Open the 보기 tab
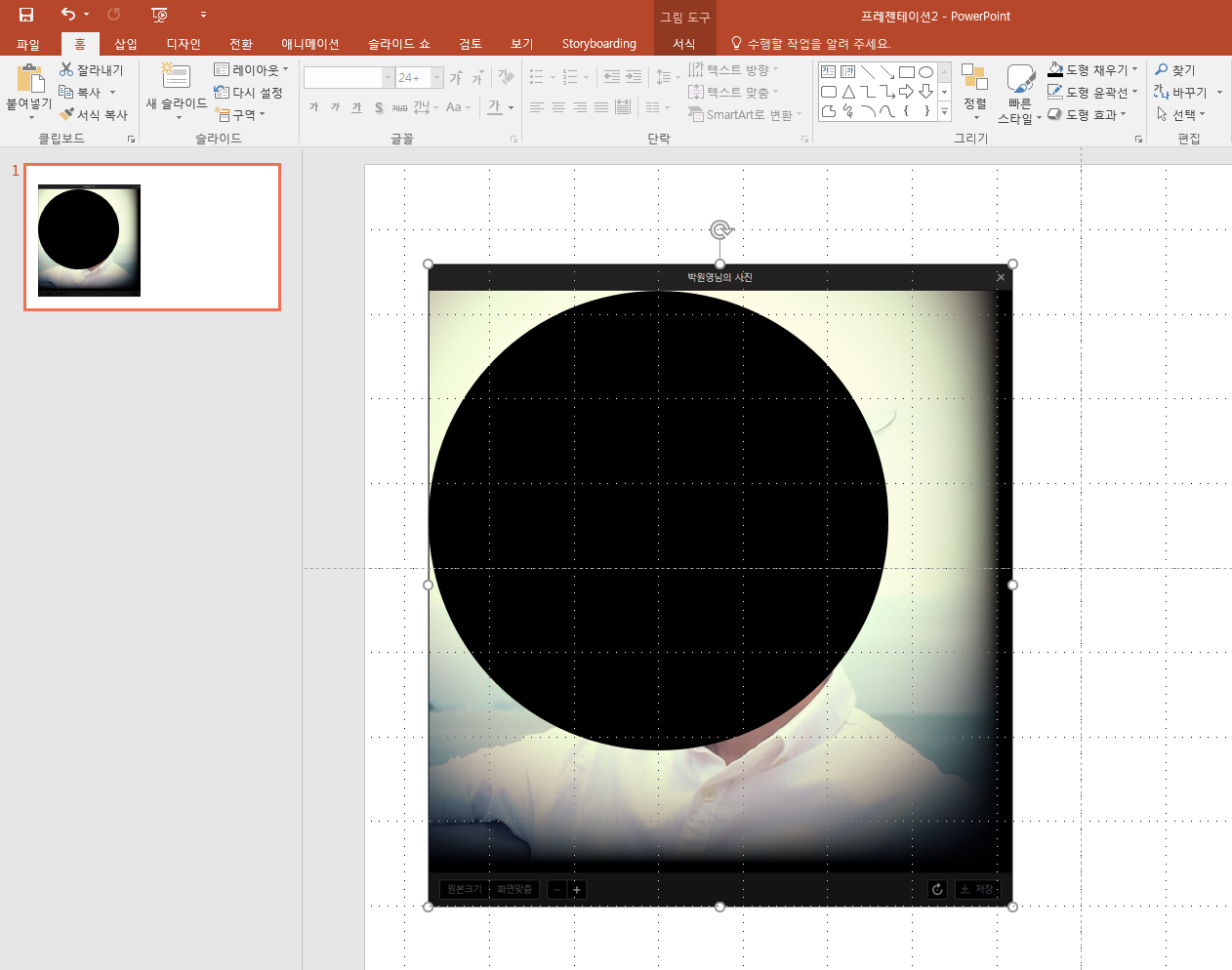 pos(522,44)
